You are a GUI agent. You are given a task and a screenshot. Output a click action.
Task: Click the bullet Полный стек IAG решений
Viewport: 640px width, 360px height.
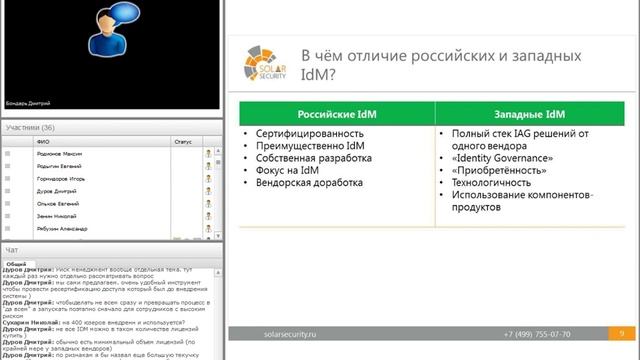tap(520, 140)
